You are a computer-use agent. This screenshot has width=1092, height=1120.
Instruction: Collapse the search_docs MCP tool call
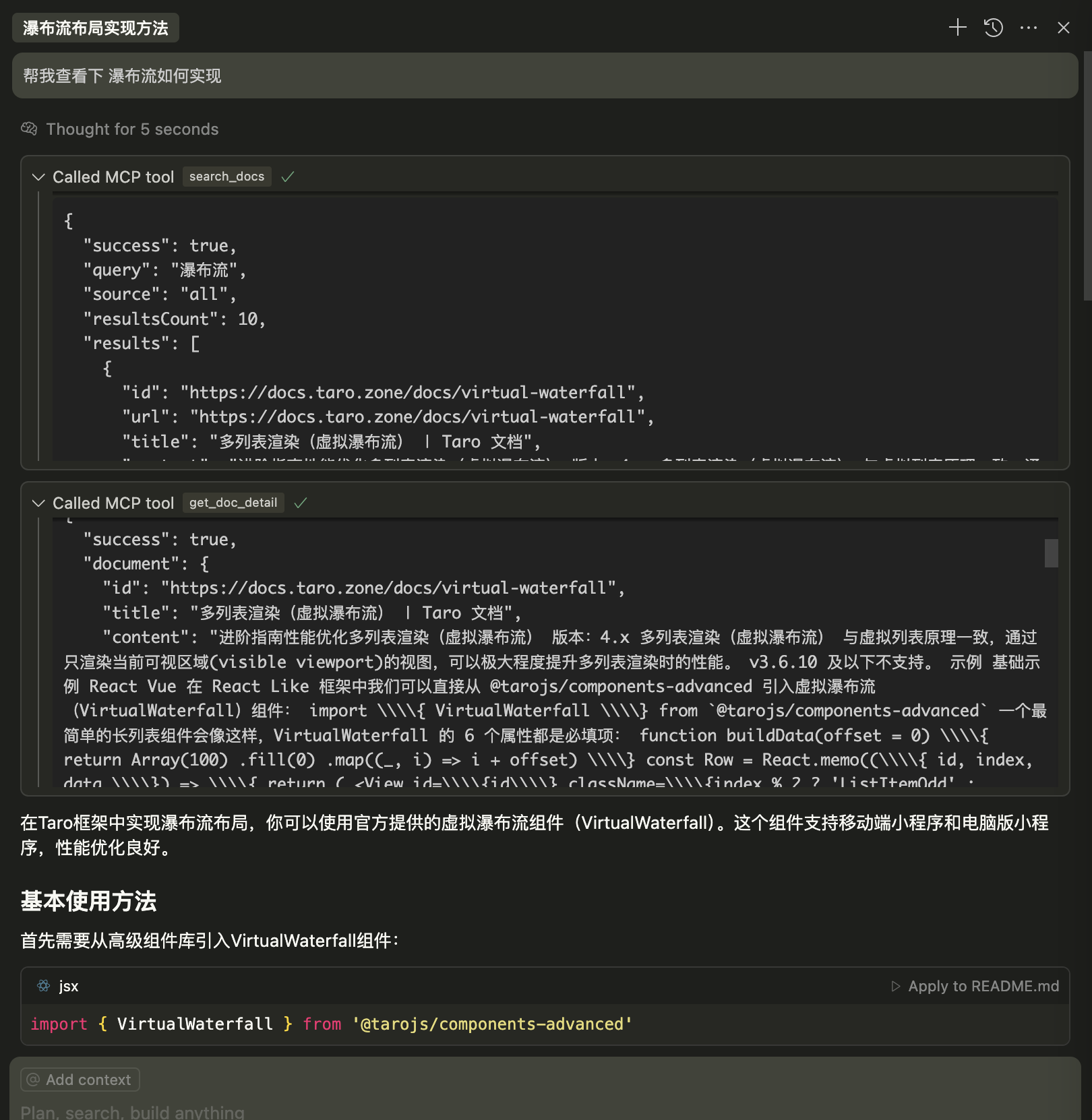point(38,177)
